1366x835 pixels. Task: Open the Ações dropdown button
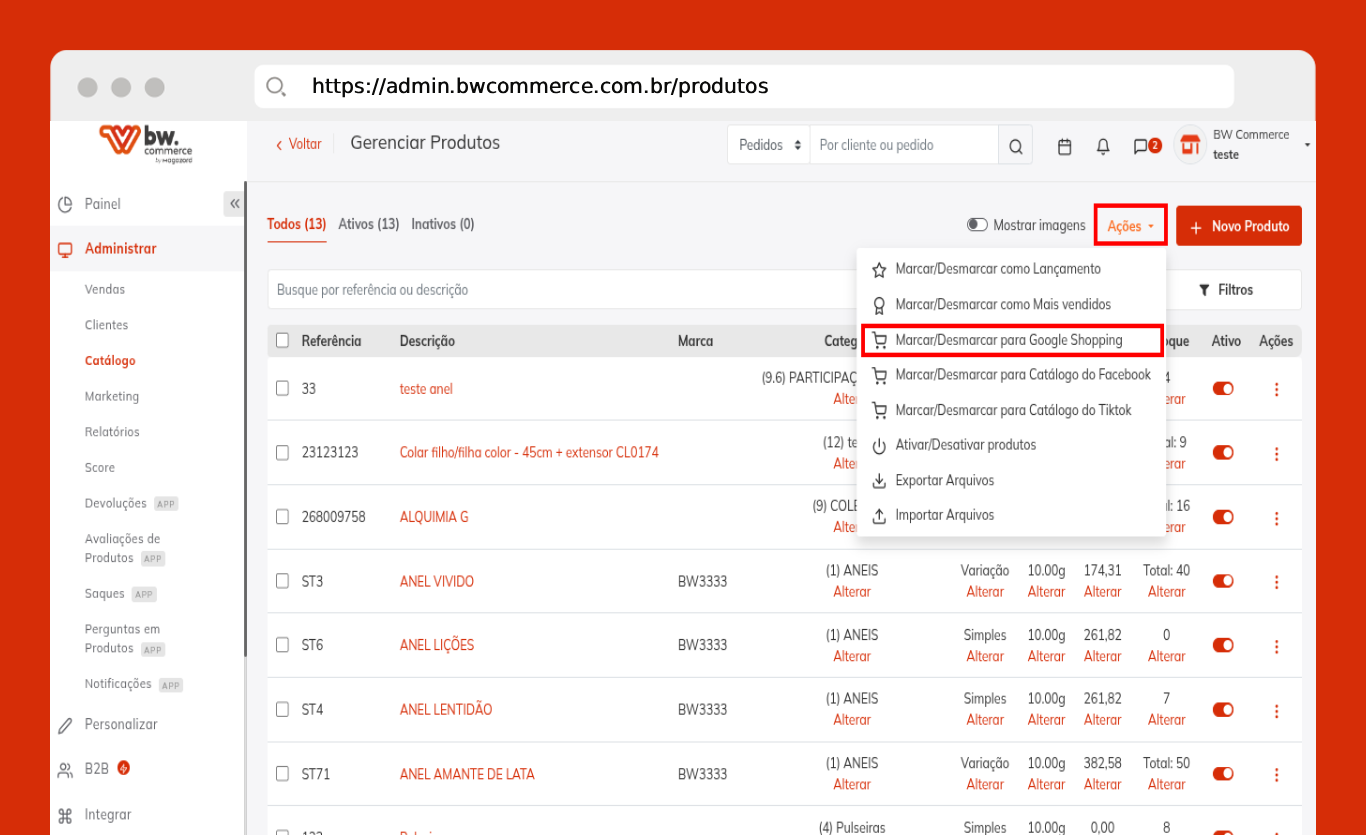[1130, 226]
